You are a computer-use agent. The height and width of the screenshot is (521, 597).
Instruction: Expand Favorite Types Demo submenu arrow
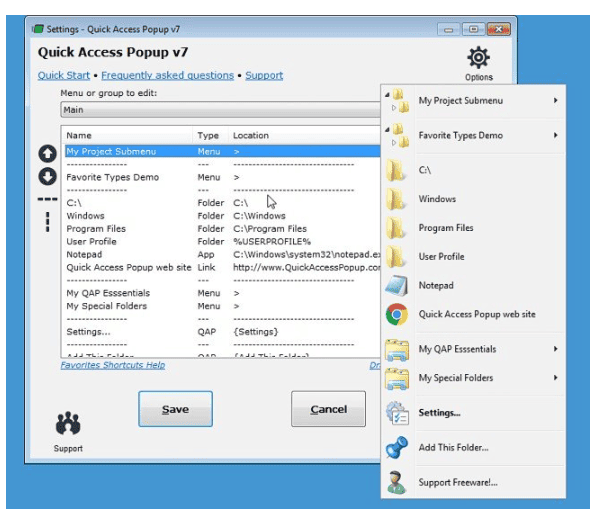click(556, 135)
